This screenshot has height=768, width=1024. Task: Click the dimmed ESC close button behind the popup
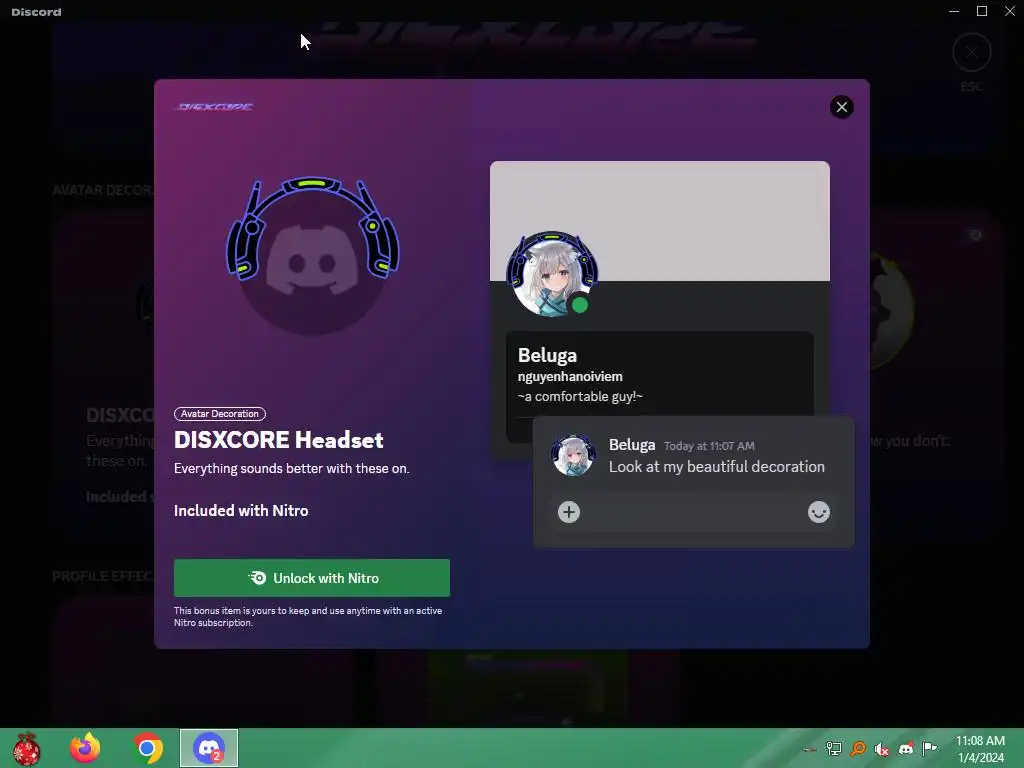tap(972, 52)
